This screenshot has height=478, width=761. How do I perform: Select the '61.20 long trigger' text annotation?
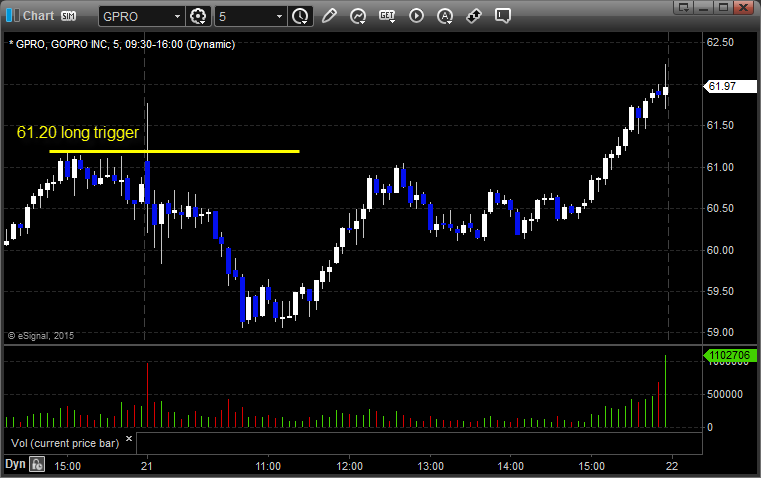[78, 132]
